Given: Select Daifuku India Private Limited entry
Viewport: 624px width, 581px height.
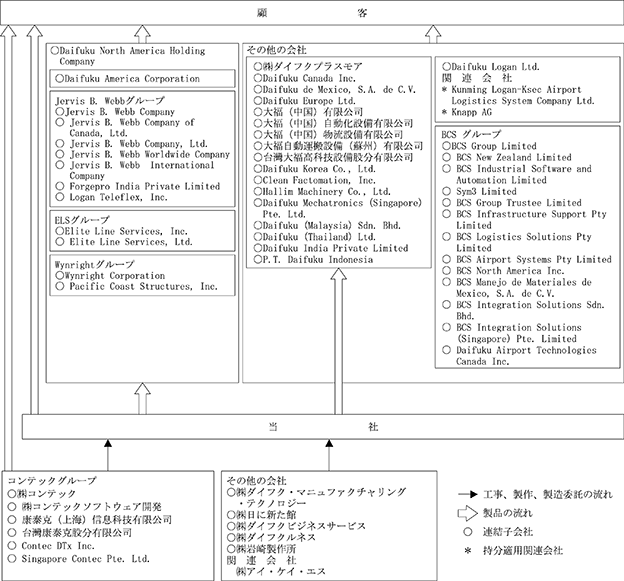Looking at the screenshot, I should point(331,248).
